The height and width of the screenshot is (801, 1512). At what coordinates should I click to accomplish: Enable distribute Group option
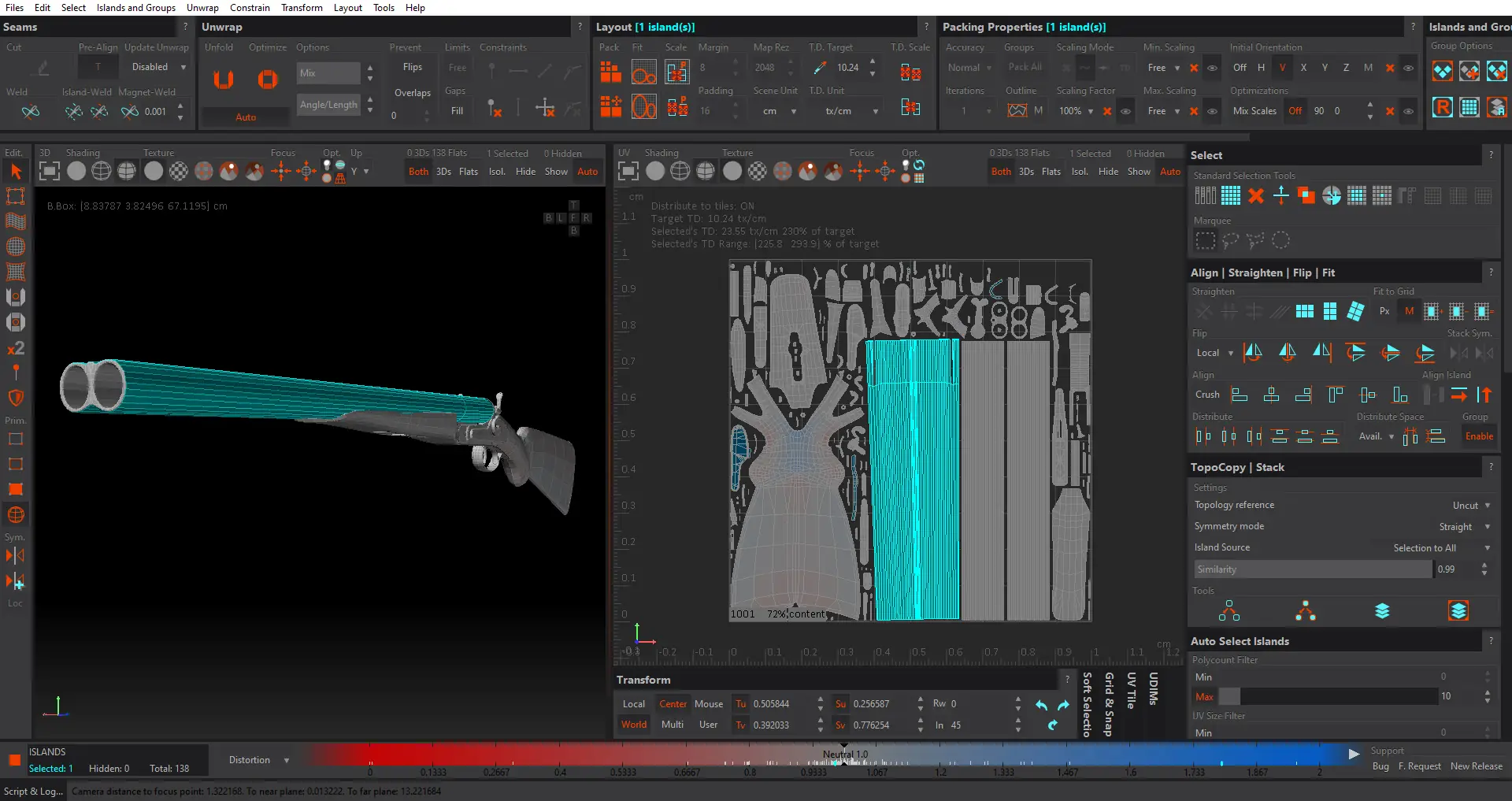[x=1478, y=436]
